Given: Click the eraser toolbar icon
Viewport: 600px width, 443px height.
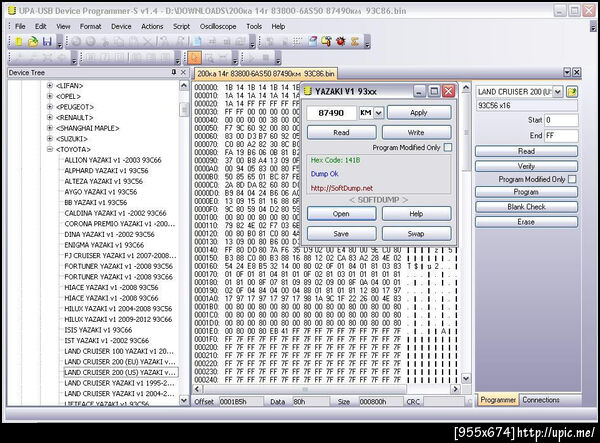Looking at the screenshot, I should click(x=312, y=41).
